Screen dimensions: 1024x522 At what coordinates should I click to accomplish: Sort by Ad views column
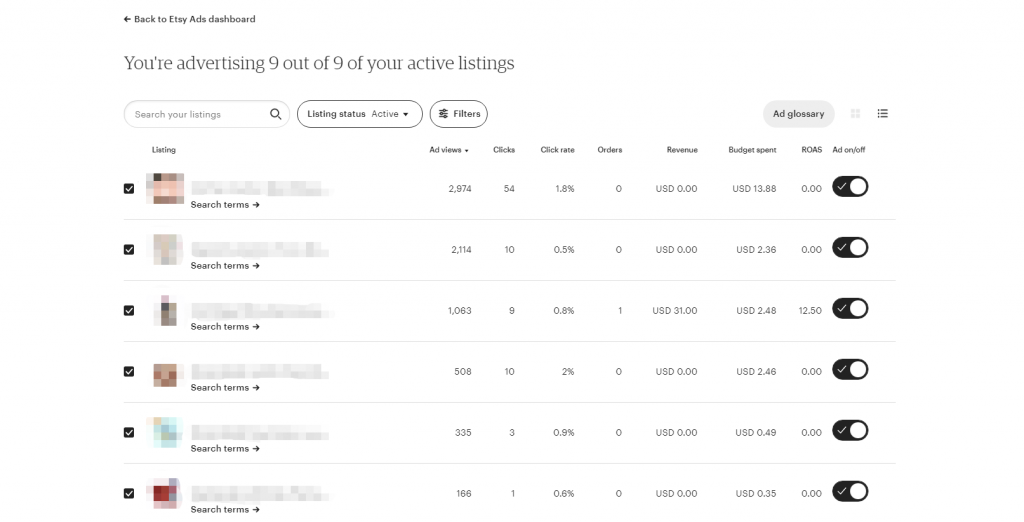[x=448, y=150]
